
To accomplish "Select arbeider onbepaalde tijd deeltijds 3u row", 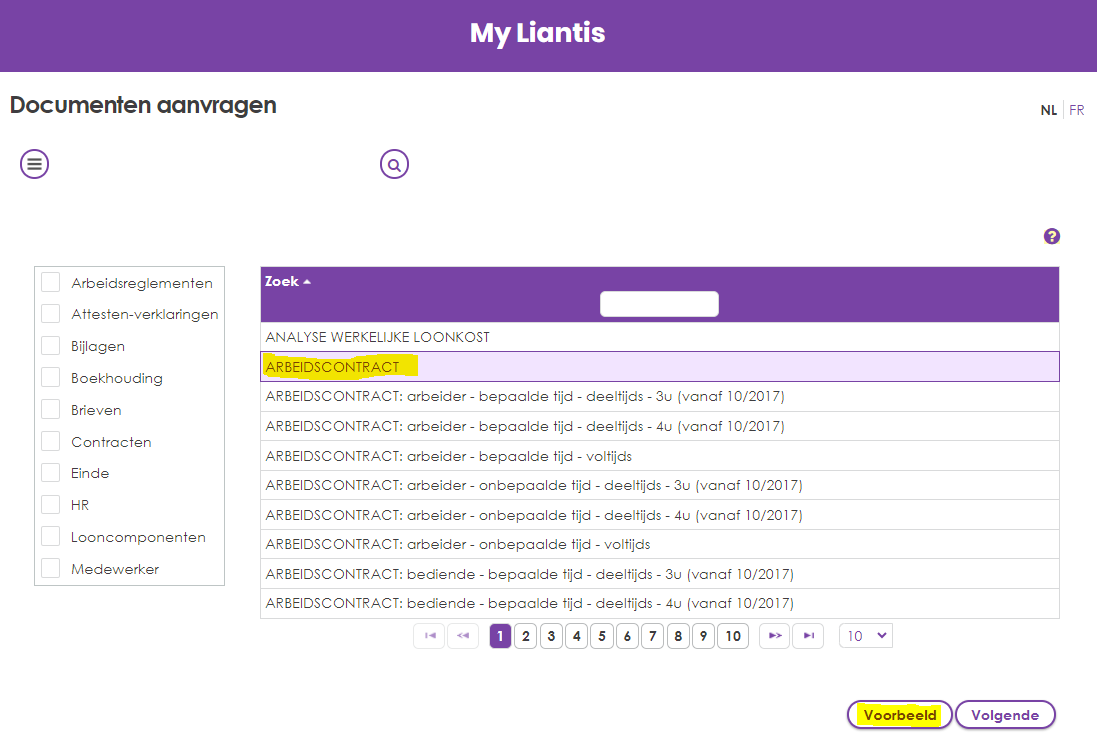I will click(x=660, y=485).
